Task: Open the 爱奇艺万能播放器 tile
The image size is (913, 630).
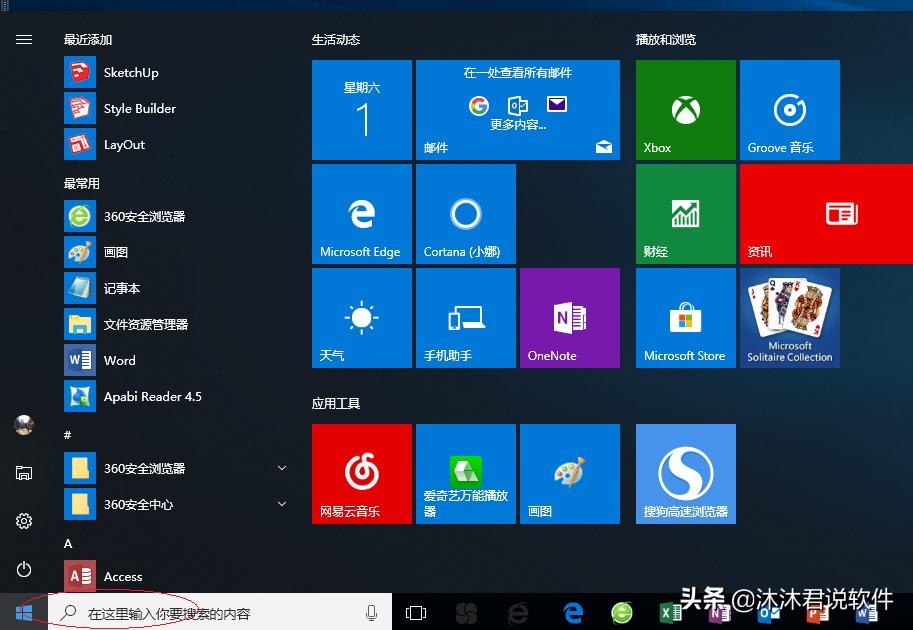Action: (x=466, y=474)
